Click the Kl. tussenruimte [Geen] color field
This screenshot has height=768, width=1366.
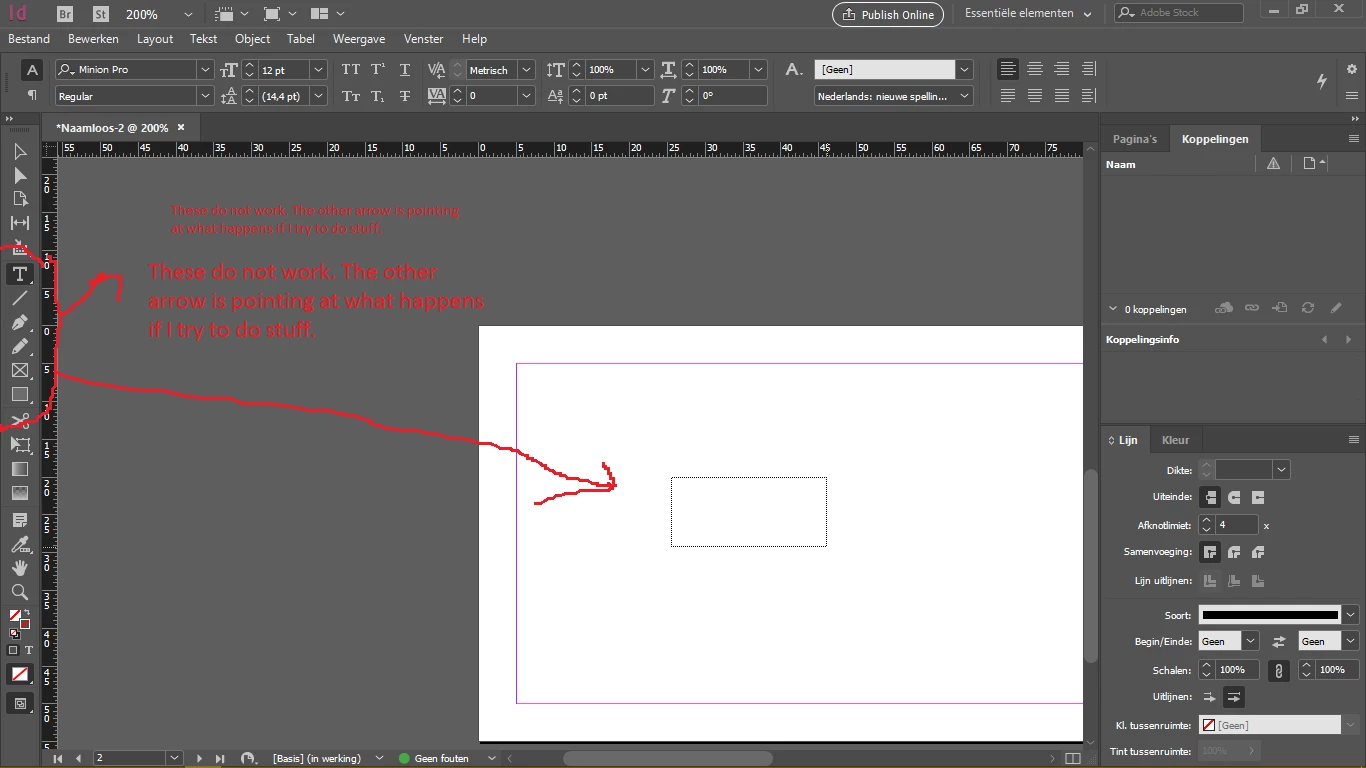pyautogui.click(x=1271, y=725)
